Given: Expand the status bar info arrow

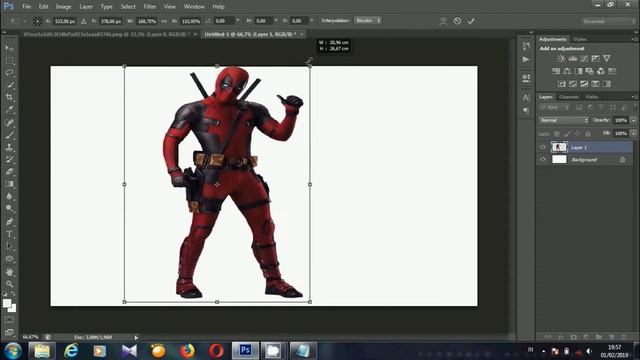Looking at the screenshot, I should point(136,338).
